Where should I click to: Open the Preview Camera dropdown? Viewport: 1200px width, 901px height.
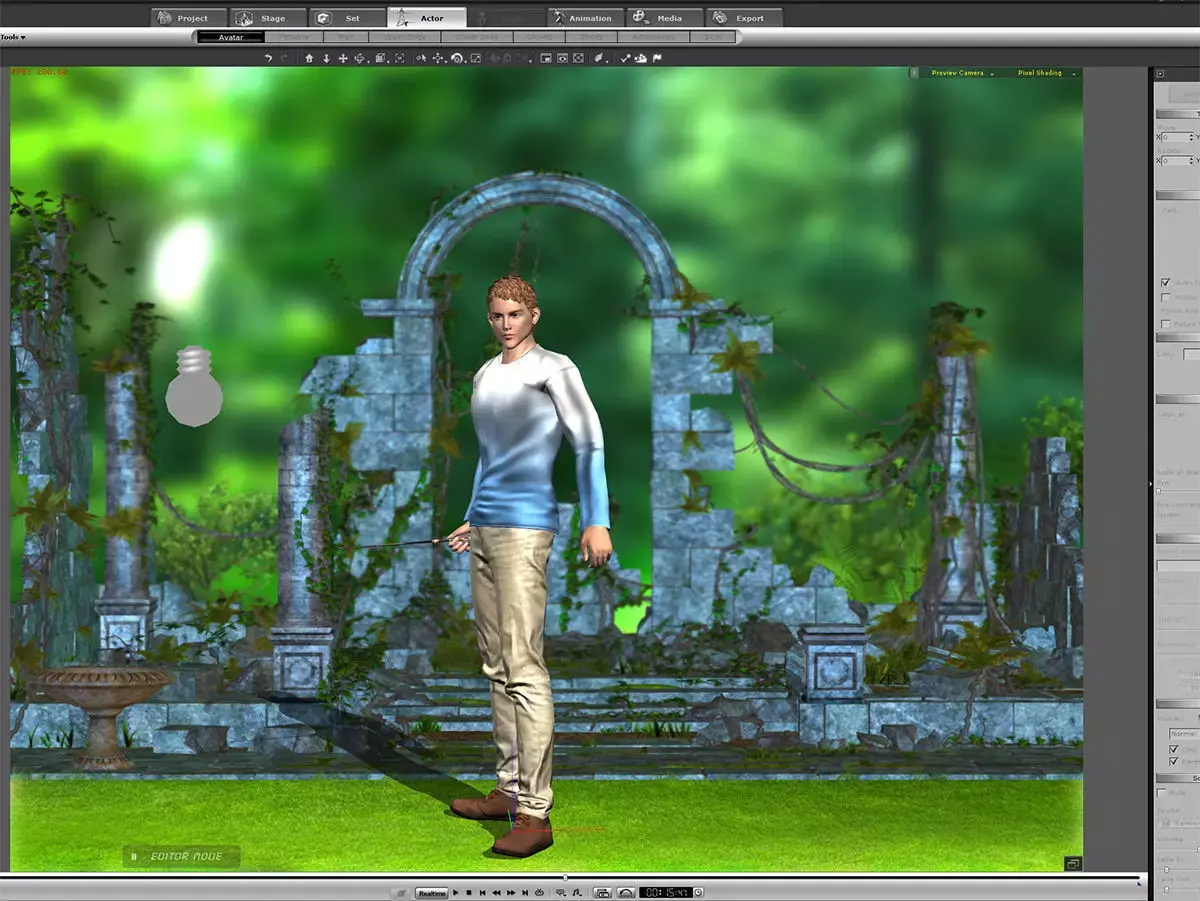click(961, 73)
